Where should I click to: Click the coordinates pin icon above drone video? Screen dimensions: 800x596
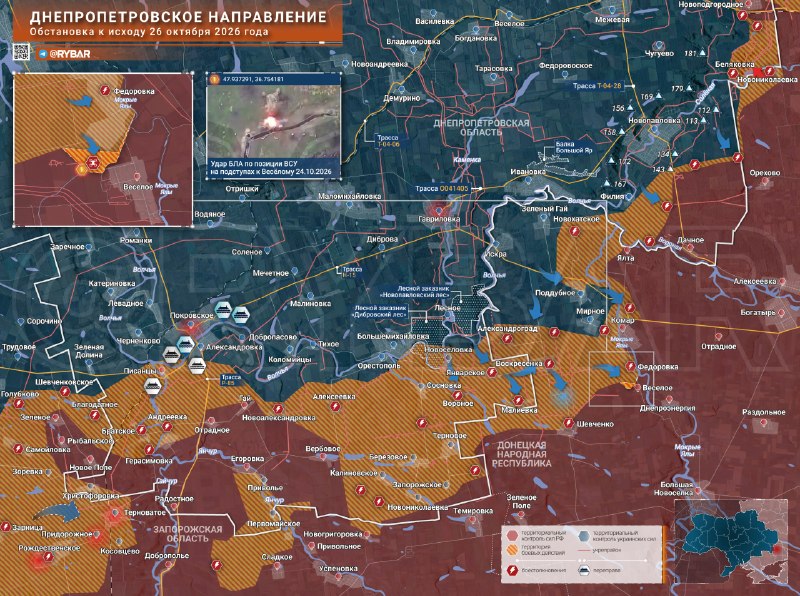pos(214,79)
